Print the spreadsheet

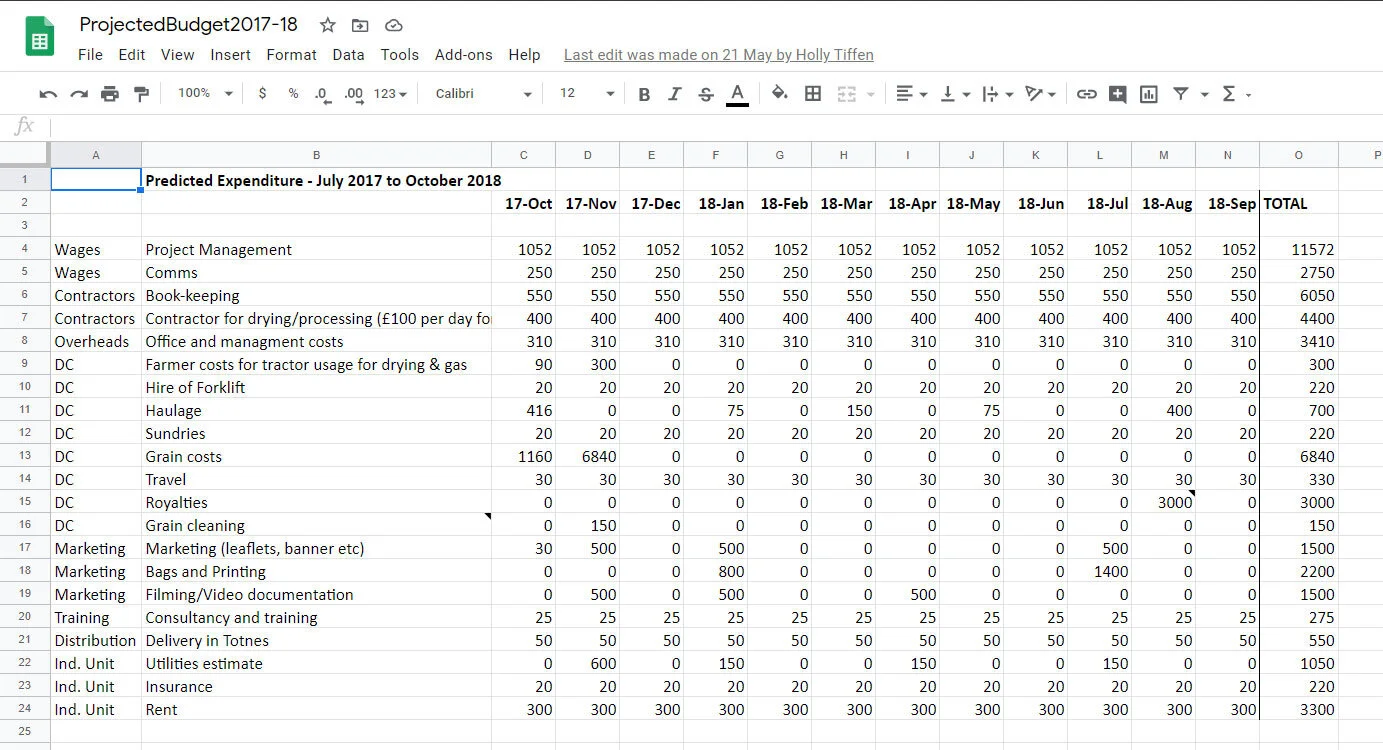click(x=110, y=94)
